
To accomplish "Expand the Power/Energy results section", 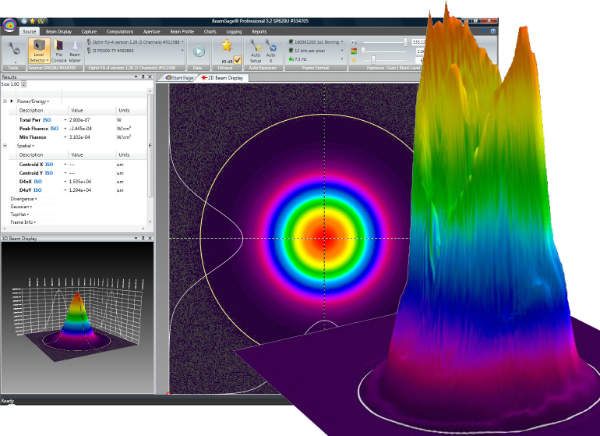I will tap(30, 101).
